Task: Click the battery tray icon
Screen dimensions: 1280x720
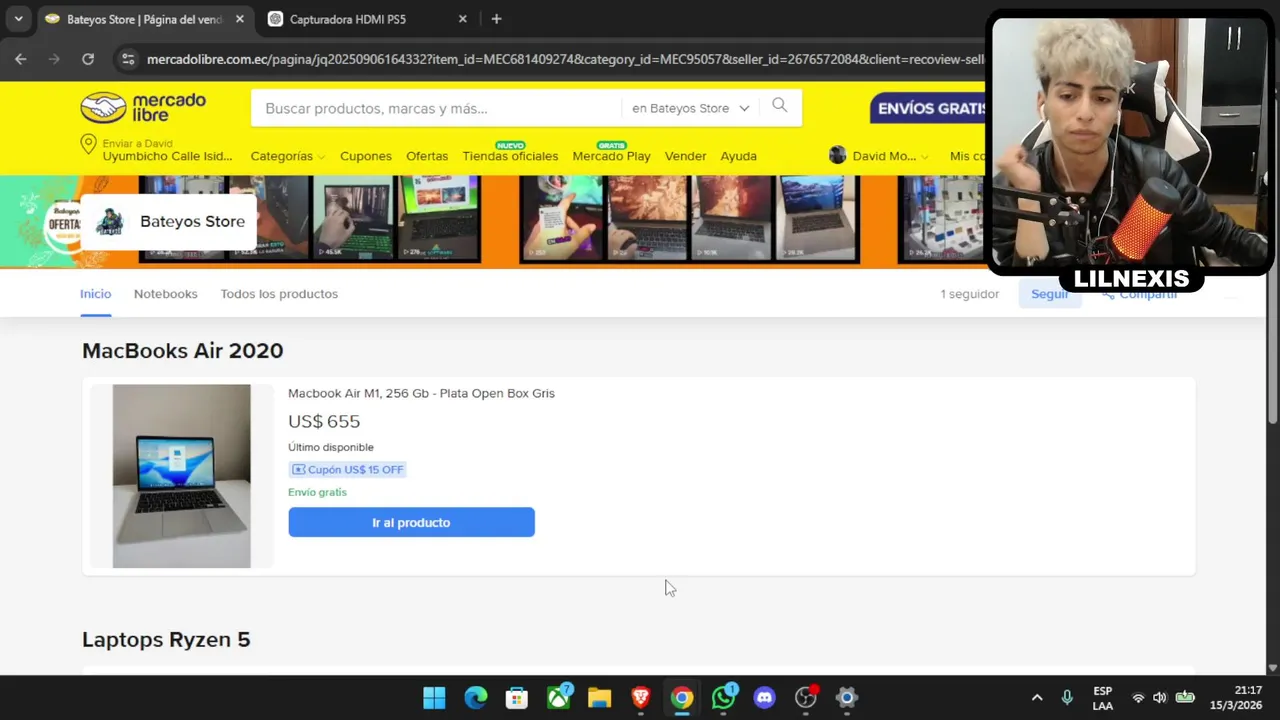Action: tap(1185, 698)
